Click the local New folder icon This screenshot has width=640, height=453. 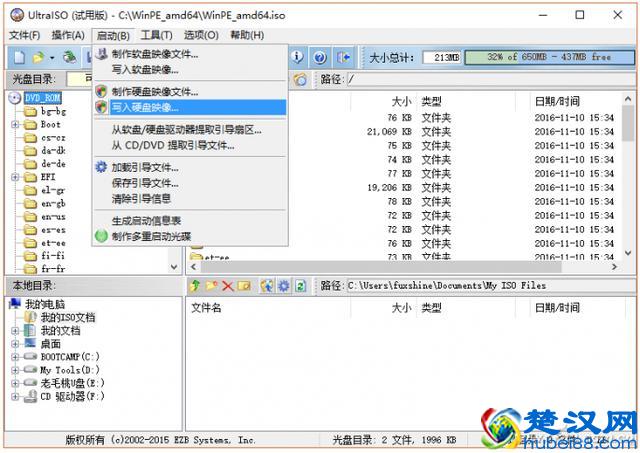click(211, 286)
